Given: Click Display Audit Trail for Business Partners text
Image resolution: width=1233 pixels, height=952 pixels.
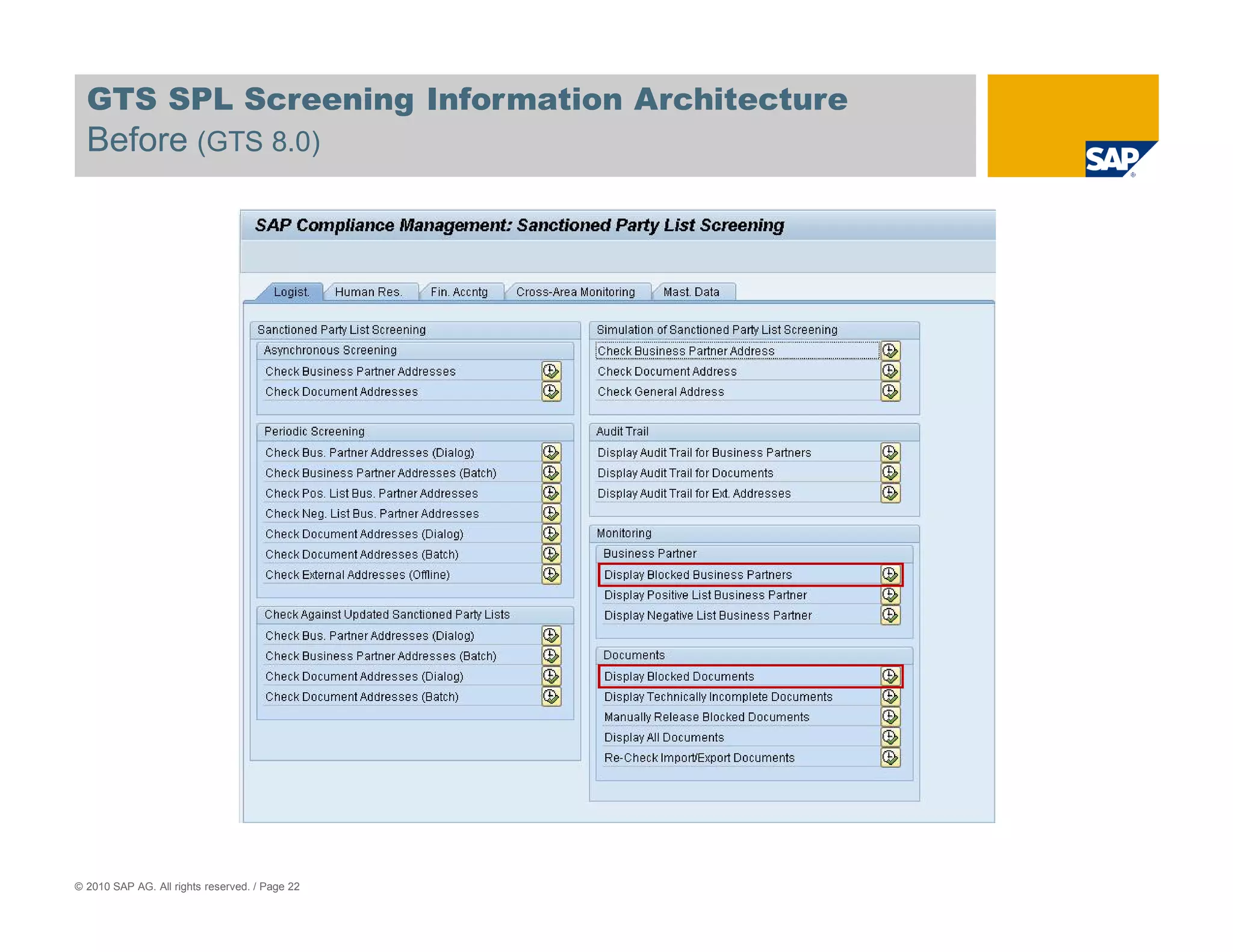Looking at the screenshot, I should click(x=704, y=453).
